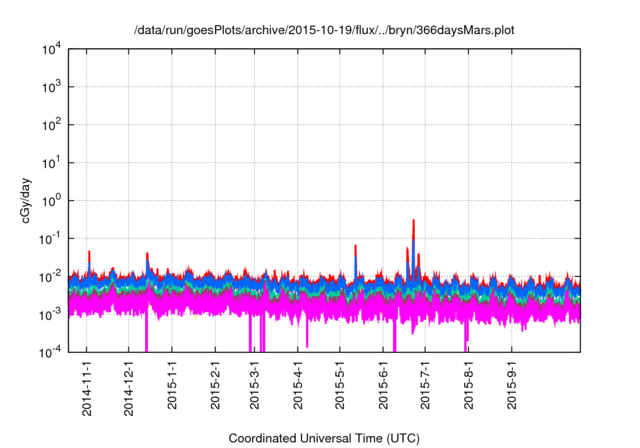This screenshot has width=640, height=448.
Task: Click the Coordinated Universal Time axis label
Action: pos(324,438)
